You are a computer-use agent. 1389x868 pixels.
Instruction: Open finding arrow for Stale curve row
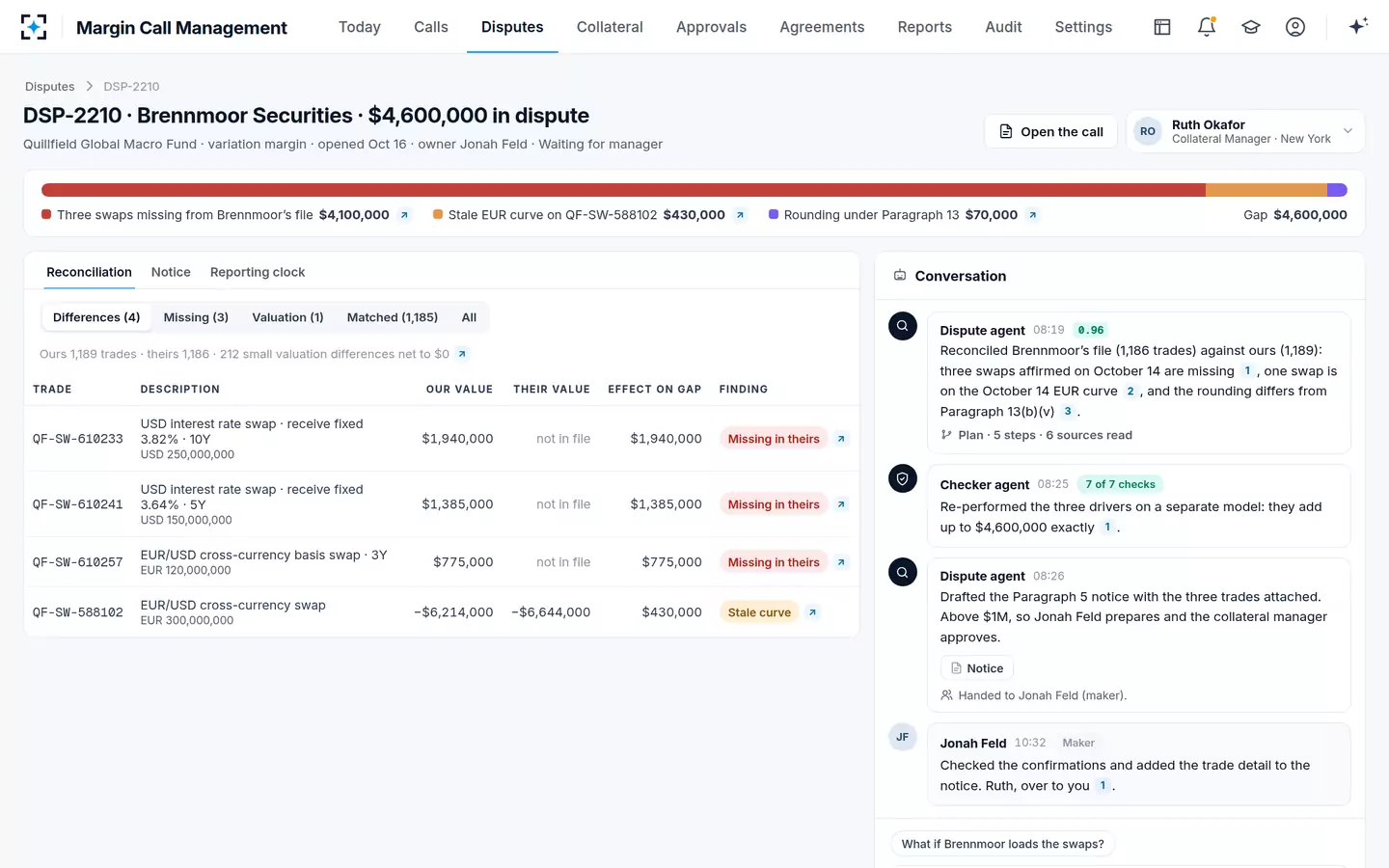812,612
